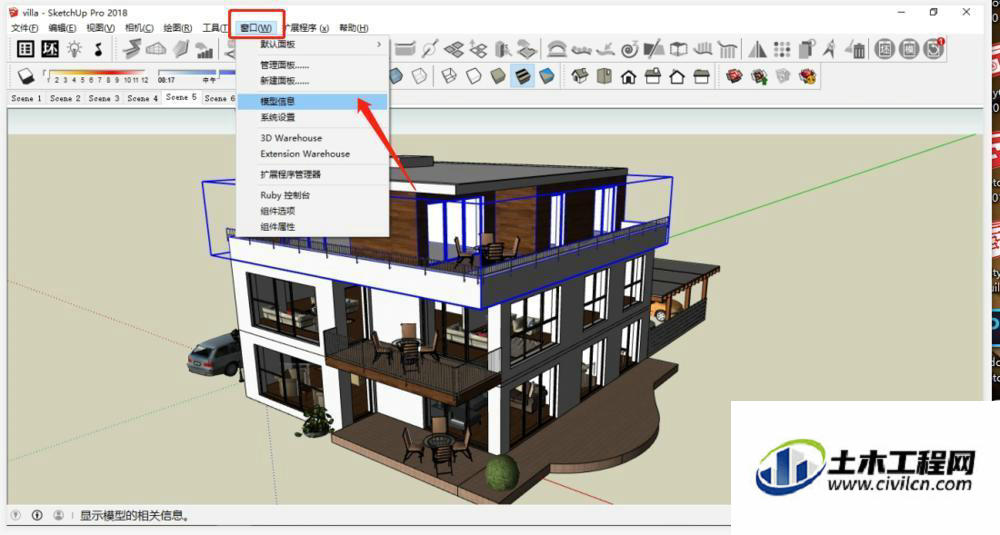Switch to Scene 4 tab
Image resolution: width=1000 pixels, height=535 pixels.
142,98
